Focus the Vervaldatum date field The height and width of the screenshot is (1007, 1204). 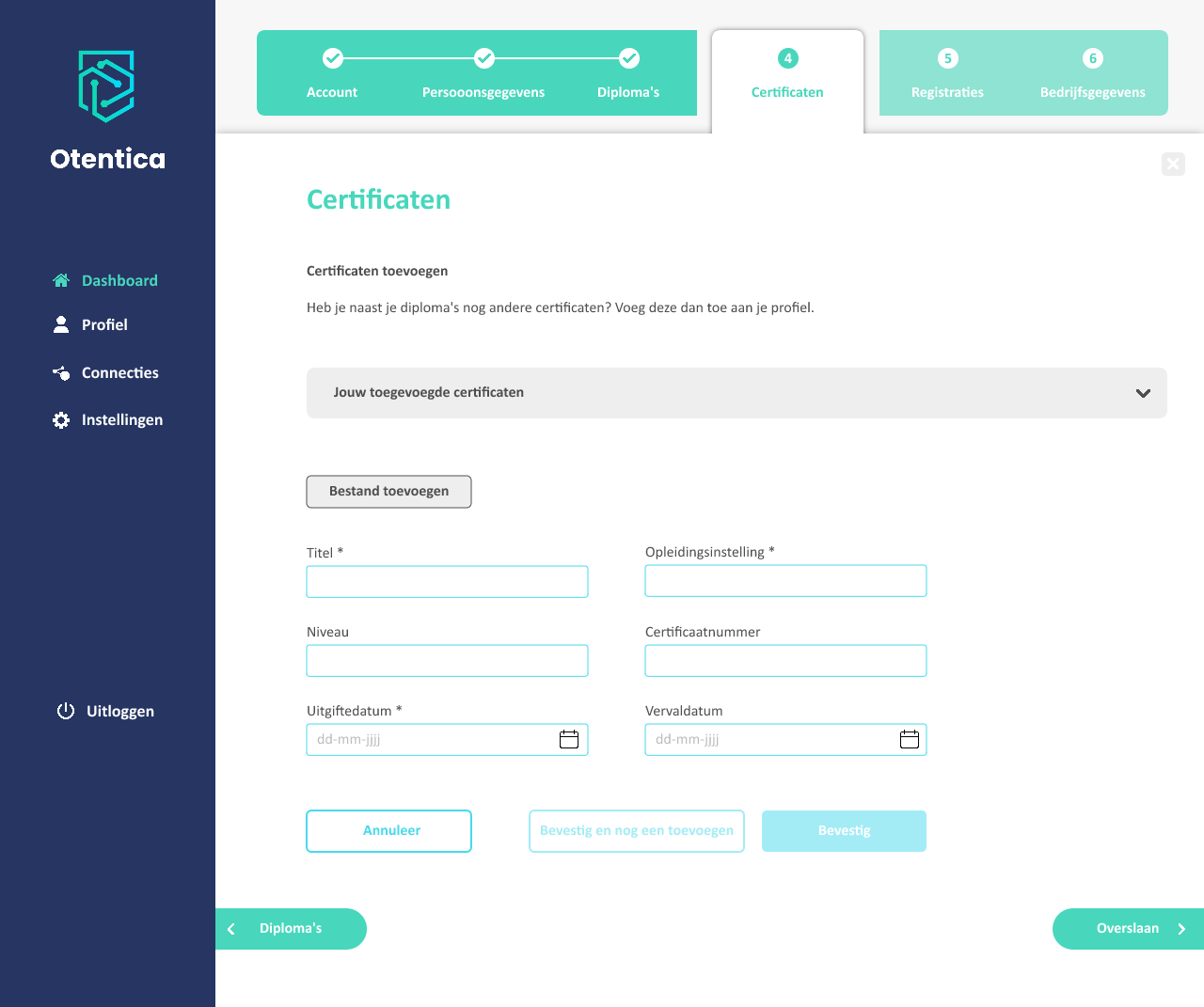(x=785, y=740)
